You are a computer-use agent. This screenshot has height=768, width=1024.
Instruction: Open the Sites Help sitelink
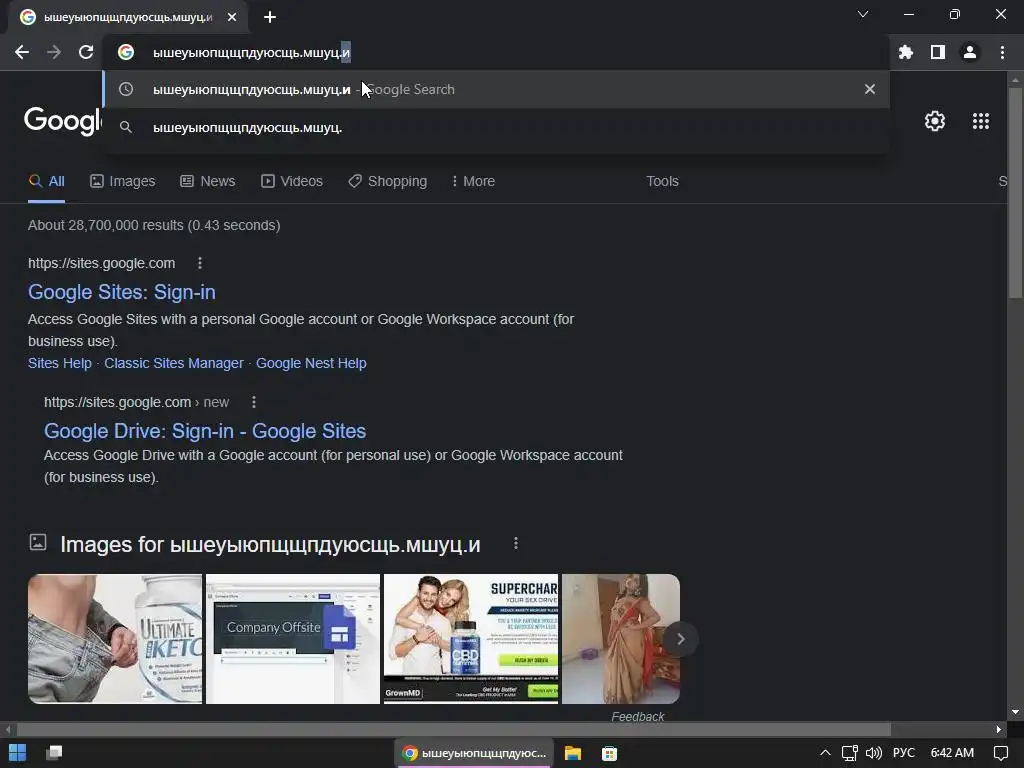(x=59, y=363)
